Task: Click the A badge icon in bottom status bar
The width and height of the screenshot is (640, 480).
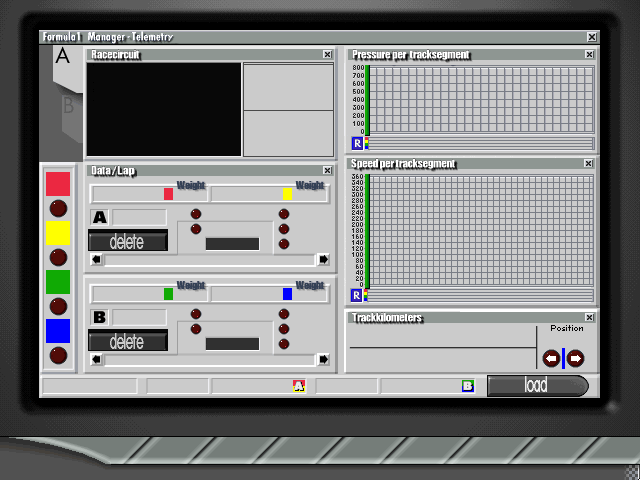Action: coord(299,386)
